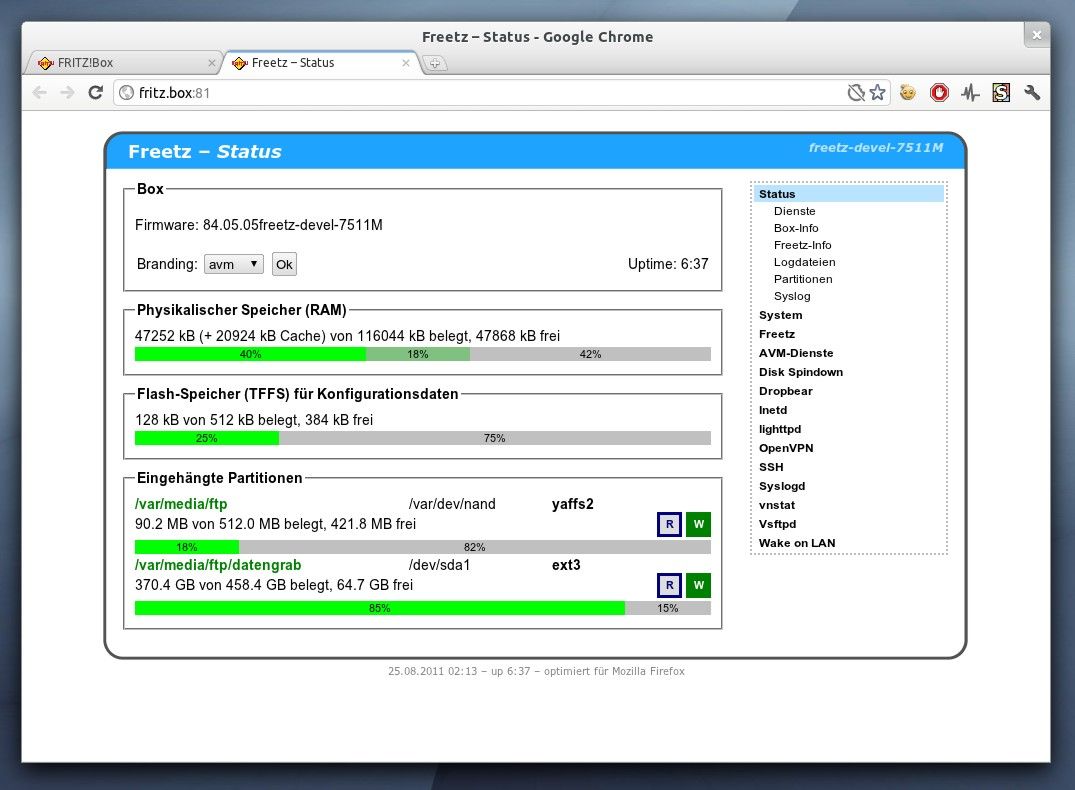Viewport: 1075px width, 790px height.
Task: Click the smiley face extension icon
Action: pos(908,92)
